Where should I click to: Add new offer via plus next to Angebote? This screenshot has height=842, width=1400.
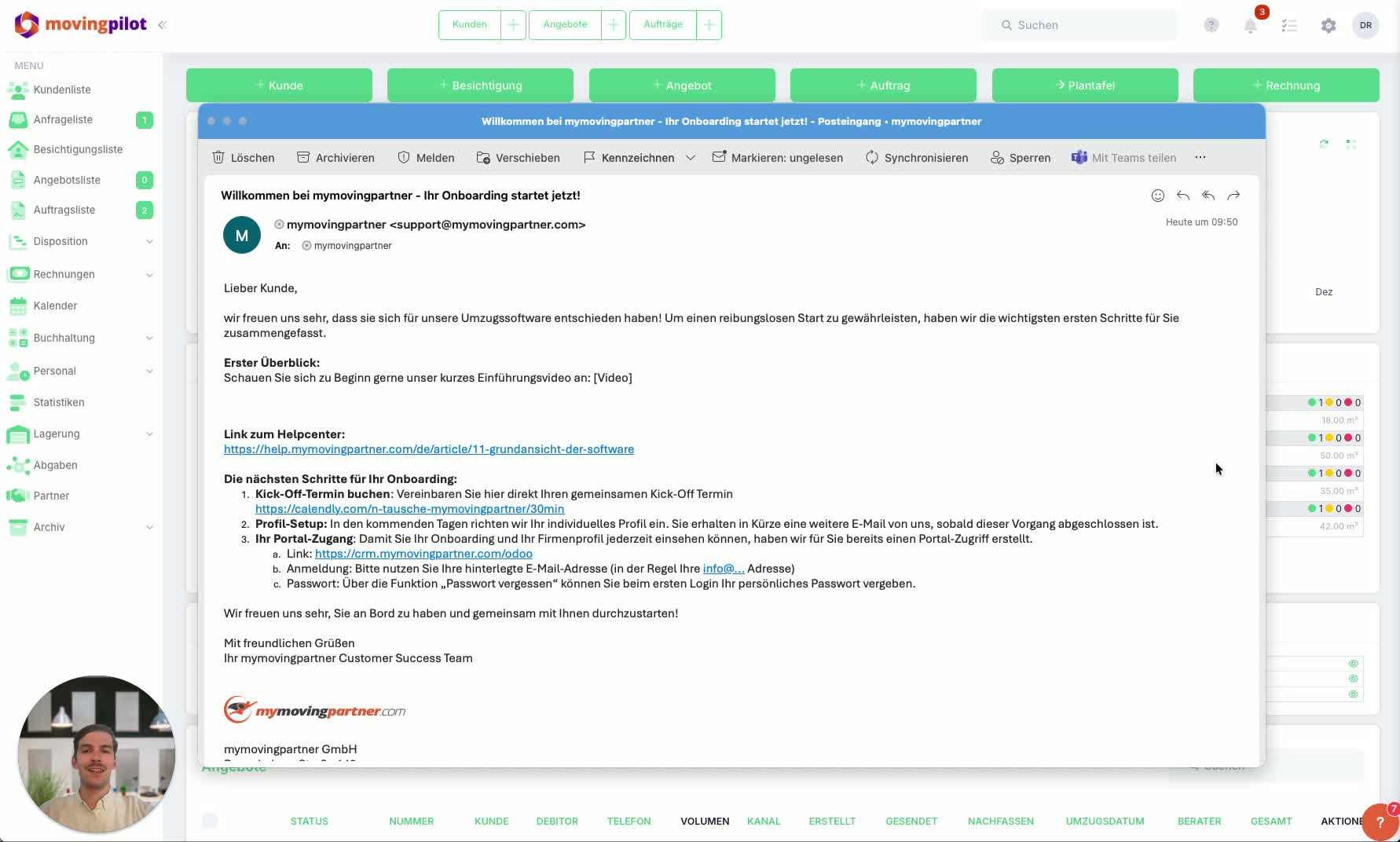pyautogui.click(x=614, y=24)
